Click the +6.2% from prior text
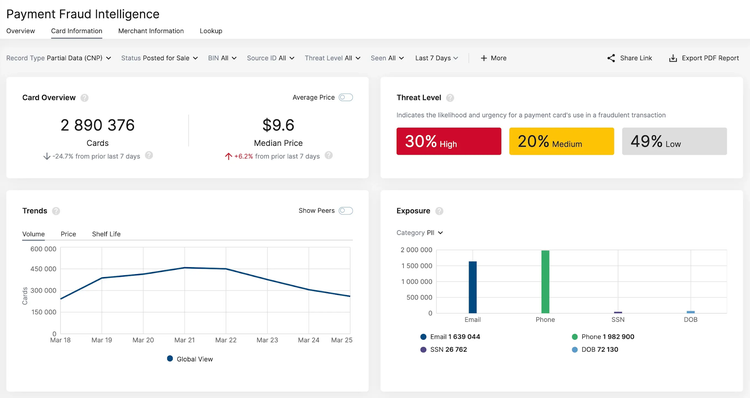The height and width of the screenshot is (398, 750). [277, 156]
